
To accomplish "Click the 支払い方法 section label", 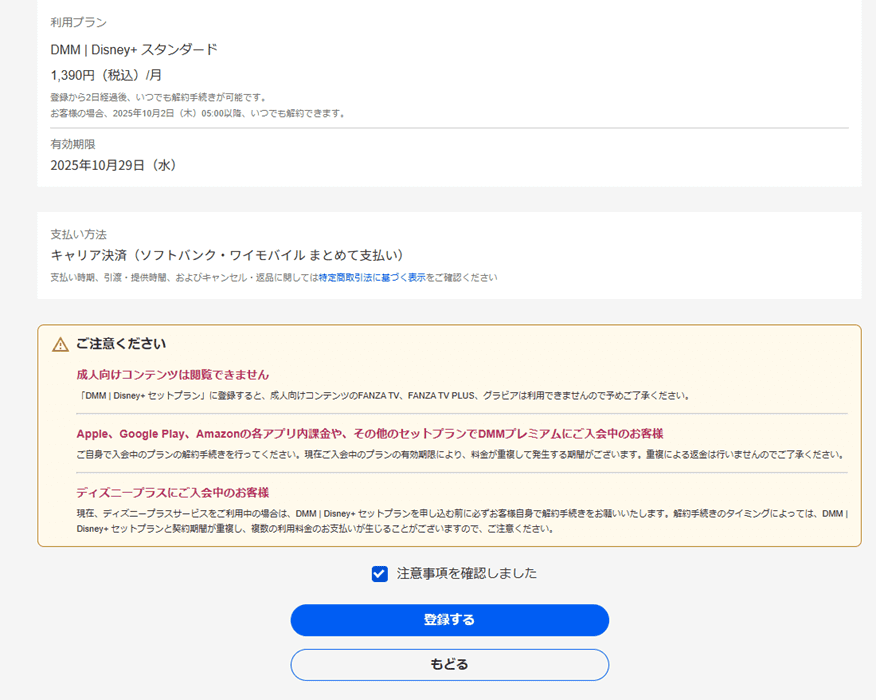I will pyautogui.click(x=79, y=234).
